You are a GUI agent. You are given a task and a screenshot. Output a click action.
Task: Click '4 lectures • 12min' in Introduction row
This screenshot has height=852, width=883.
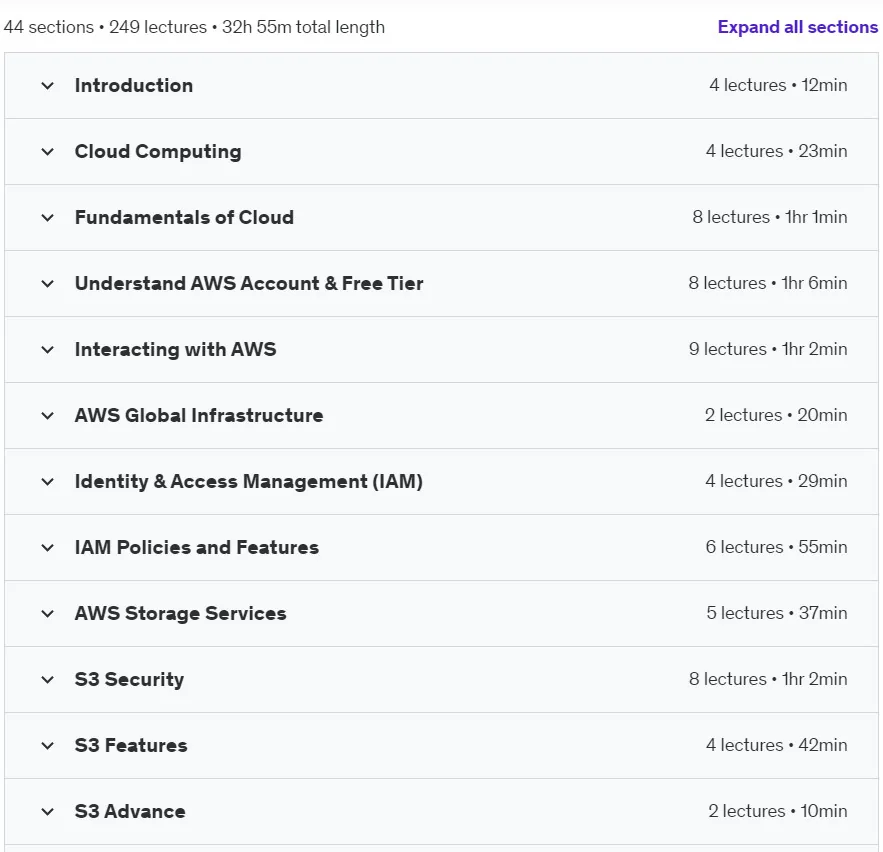tap(778, 85)
